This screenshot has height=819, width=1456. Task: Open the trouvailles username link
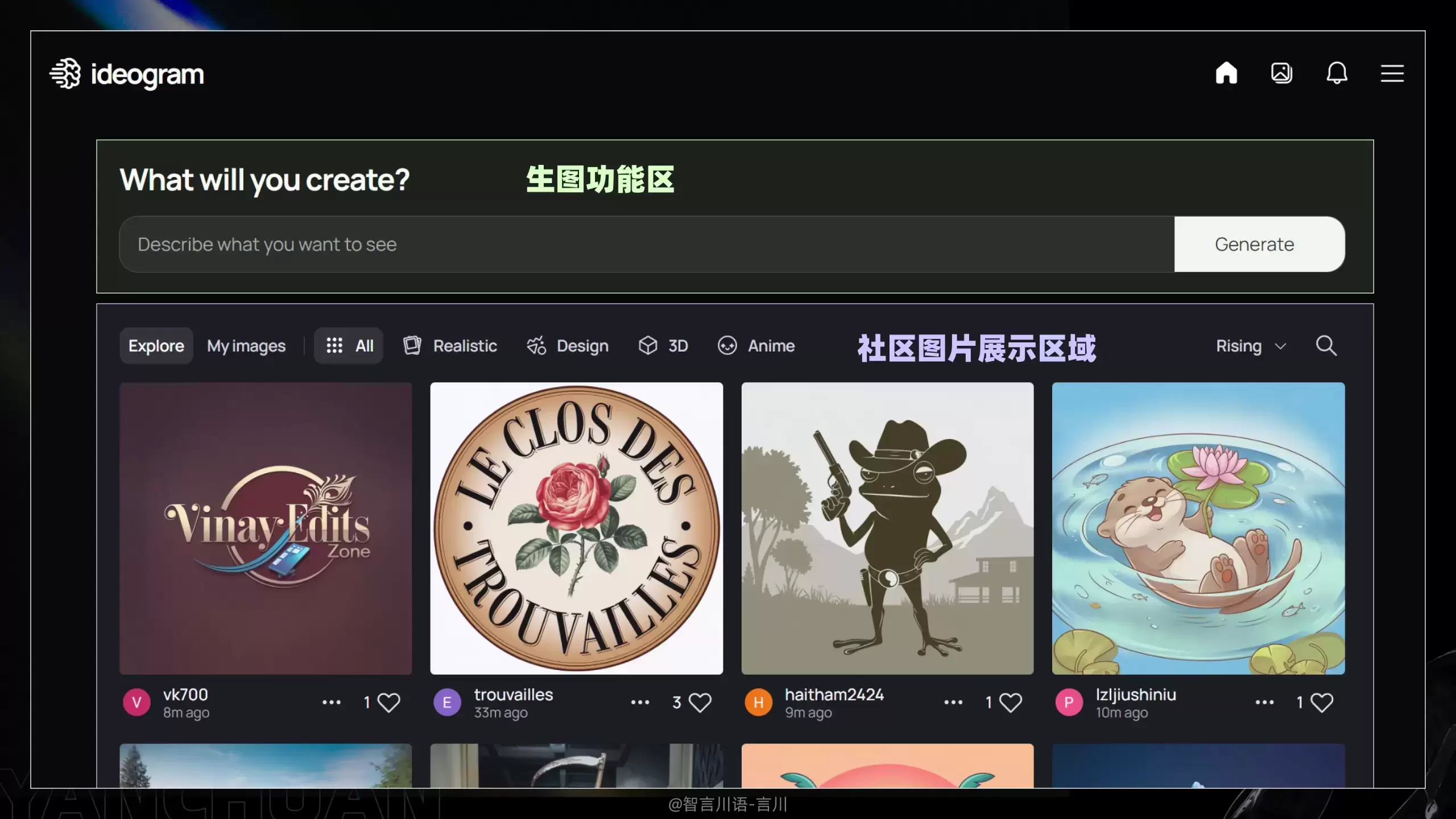pos(514,694)
